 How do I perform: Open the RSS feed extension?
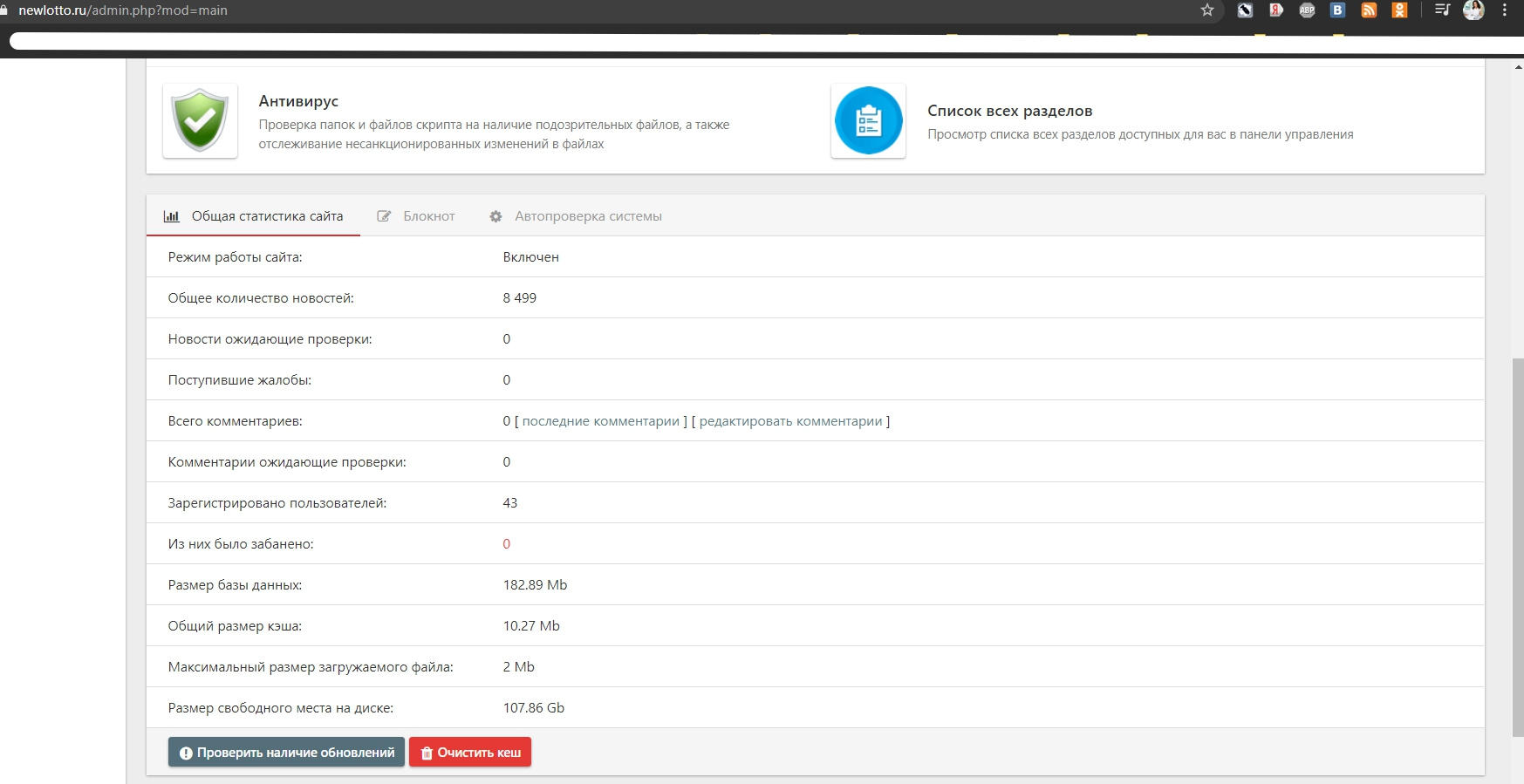1369,10
